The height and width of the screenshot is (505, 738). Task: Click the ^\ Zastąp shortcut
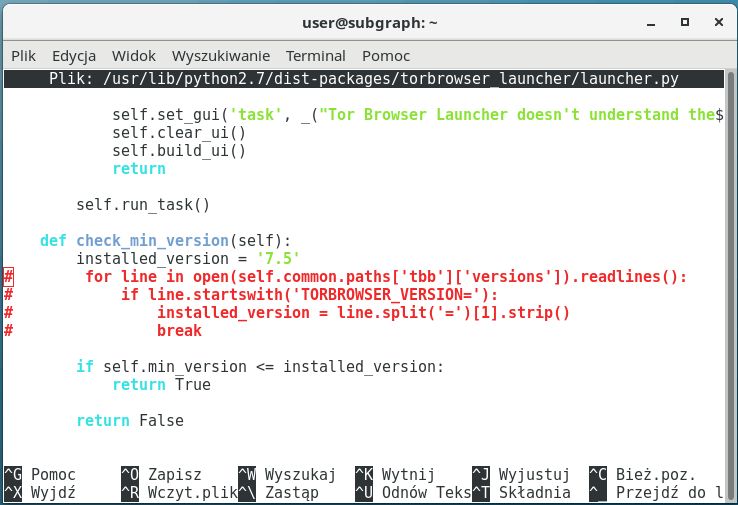click(279, 493)
